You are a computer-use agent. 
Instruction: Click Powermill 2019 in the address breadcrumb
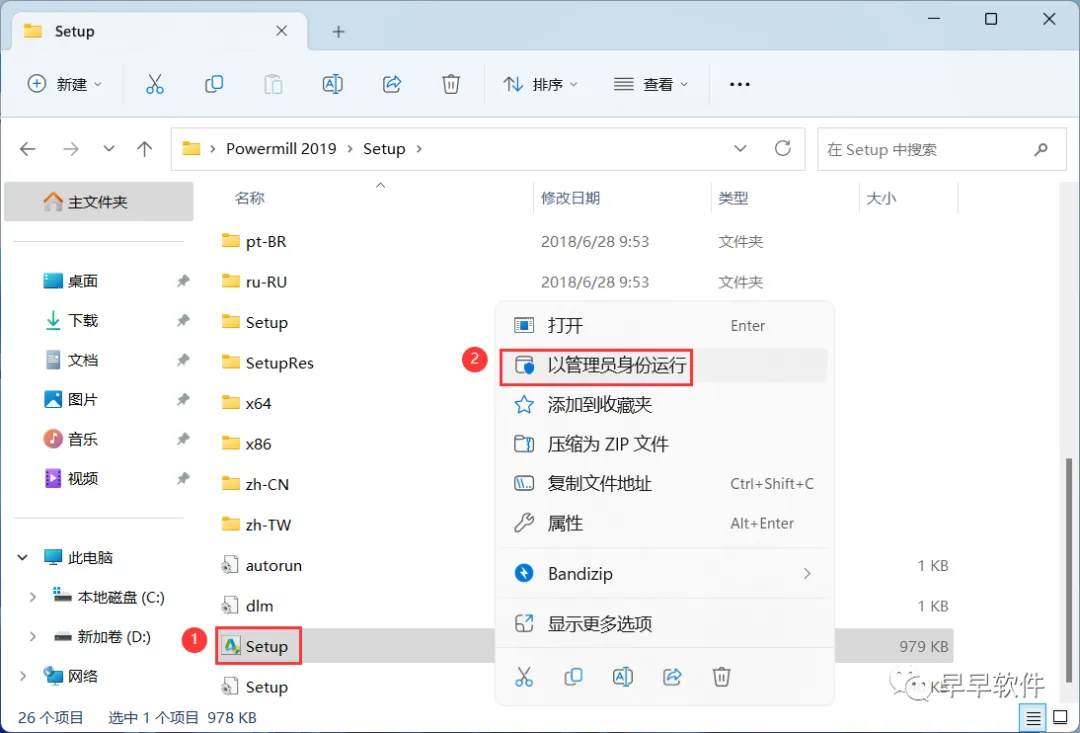pos(281,149)
